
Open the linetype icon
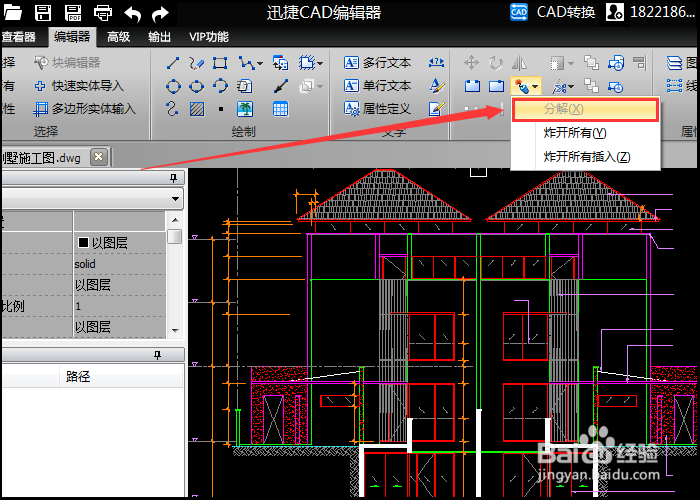click(x=675, y=86)
